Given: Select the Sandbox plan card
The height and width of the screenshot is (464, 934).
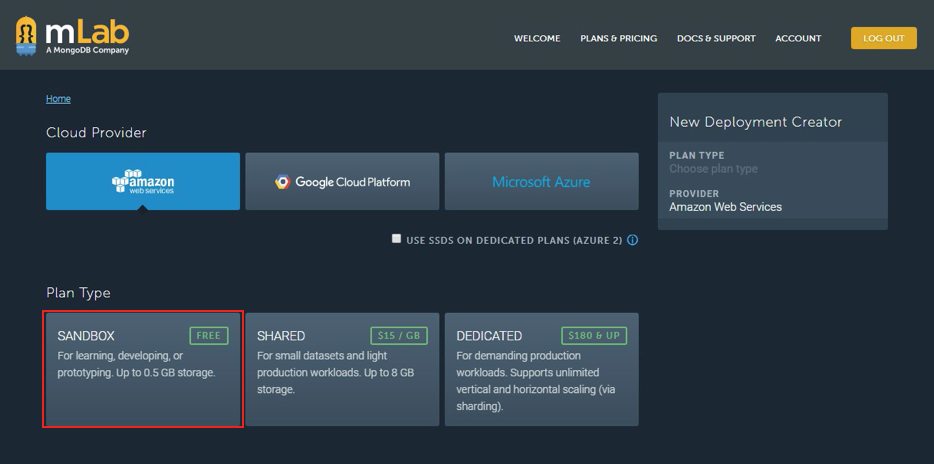Looking at the screenshot, I should click(x=143, y=369).
